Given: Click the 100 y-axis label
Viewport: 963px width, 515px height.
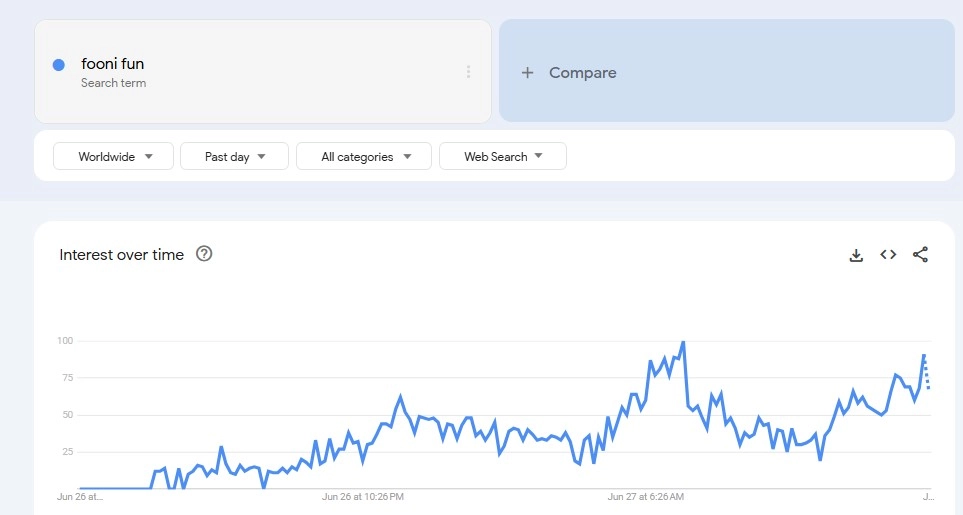Looking at the screenshot, I should coord(65,341).
